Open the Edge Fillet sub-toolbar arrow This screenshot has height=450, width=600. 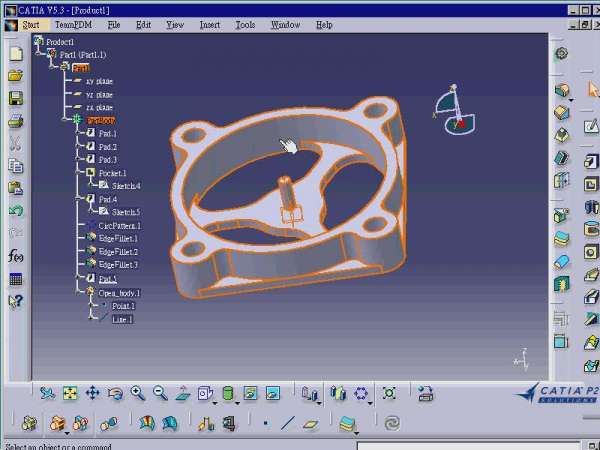(x=571, y=100)
